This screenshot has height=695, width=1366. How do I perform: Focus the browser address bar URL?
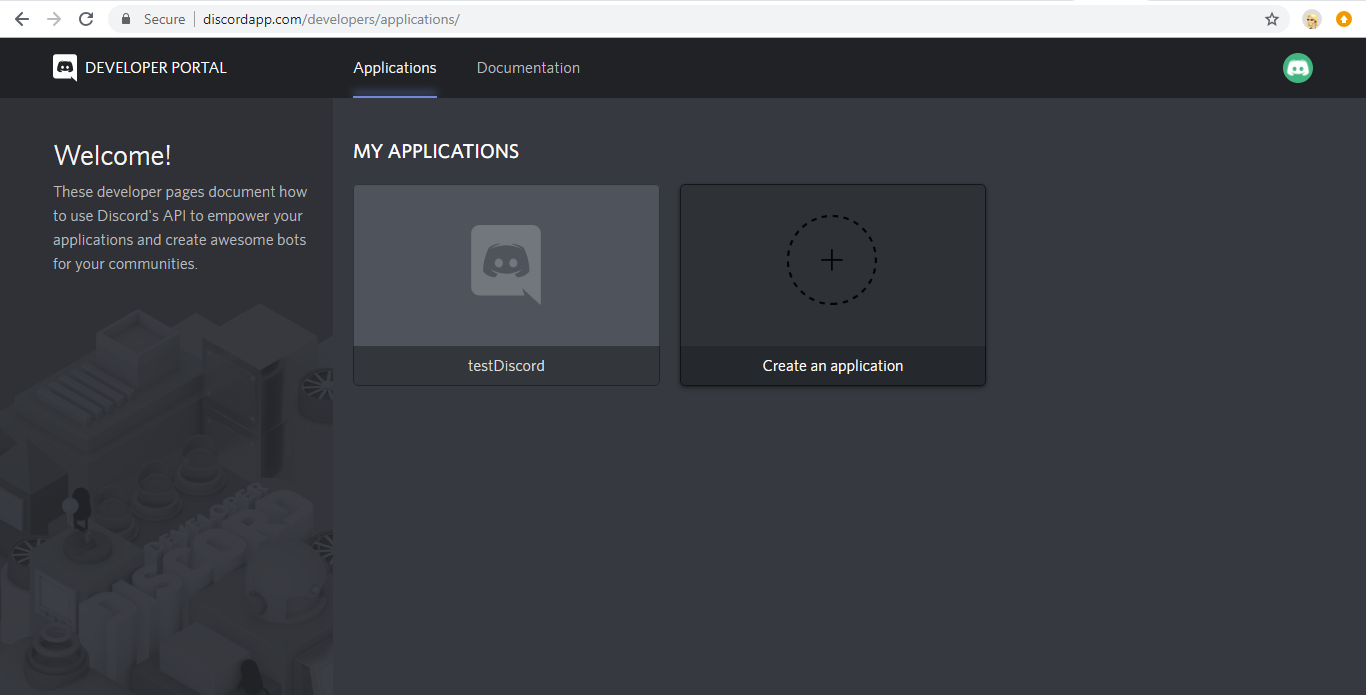331,19
